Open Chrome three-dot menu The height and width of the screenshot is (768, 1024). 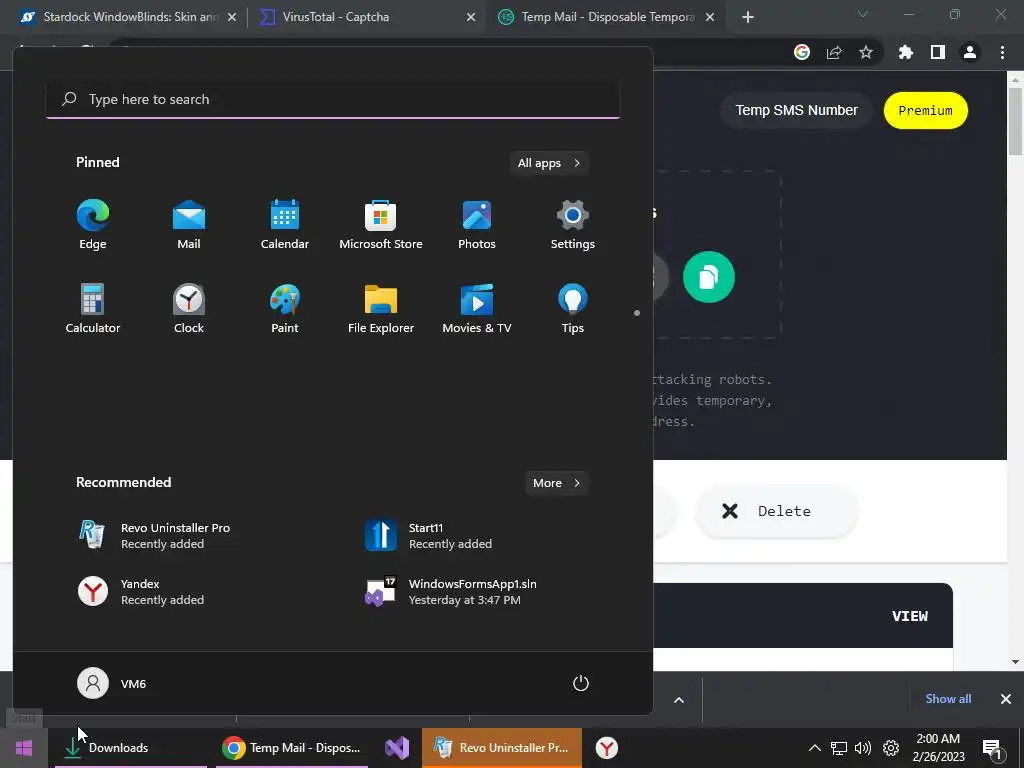point(1002,52)
